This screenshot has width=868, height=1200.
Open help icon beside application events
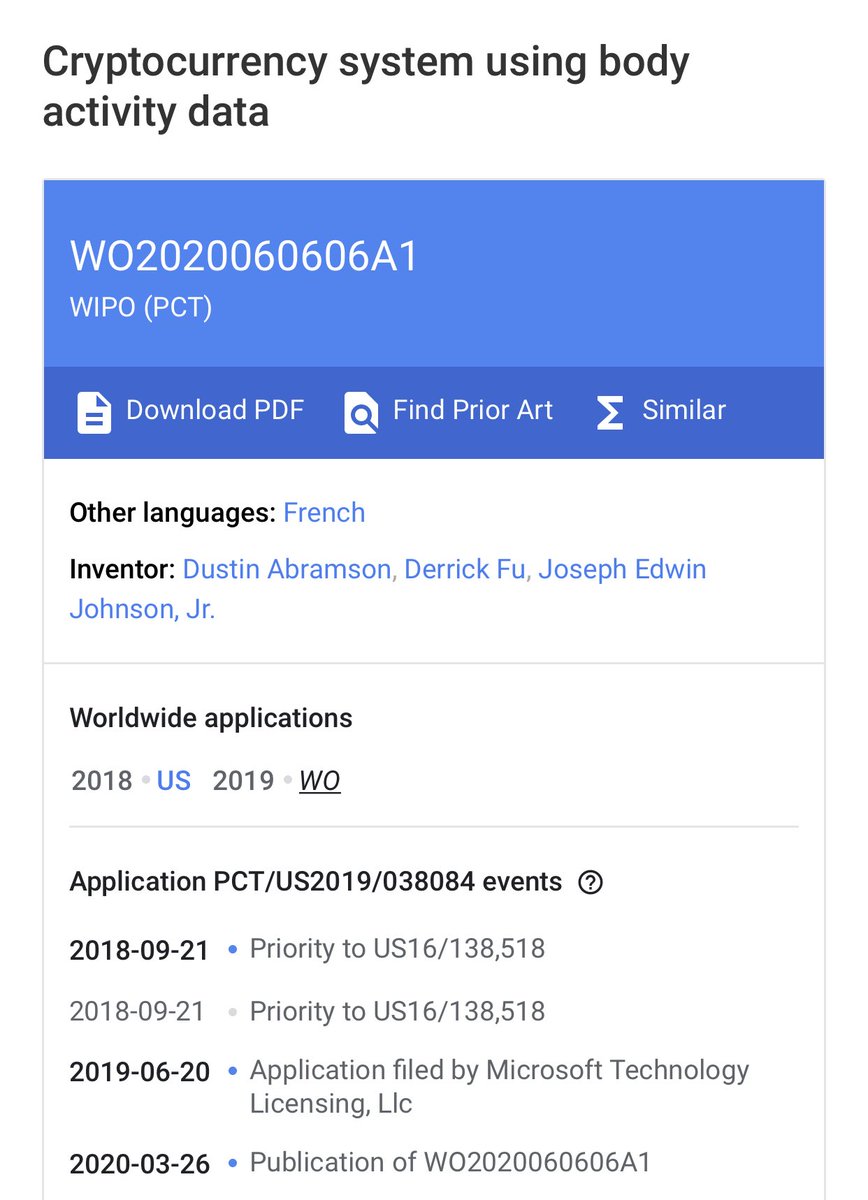[x=591, y=882]
